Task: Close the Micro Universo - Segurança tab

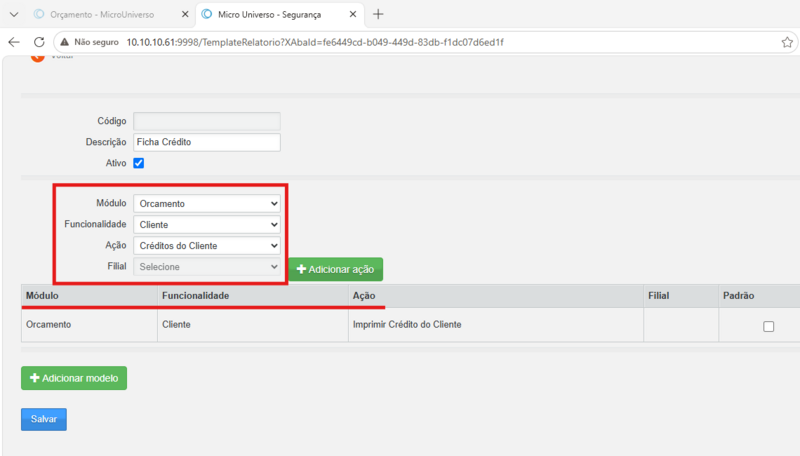Action: point(353,14)
